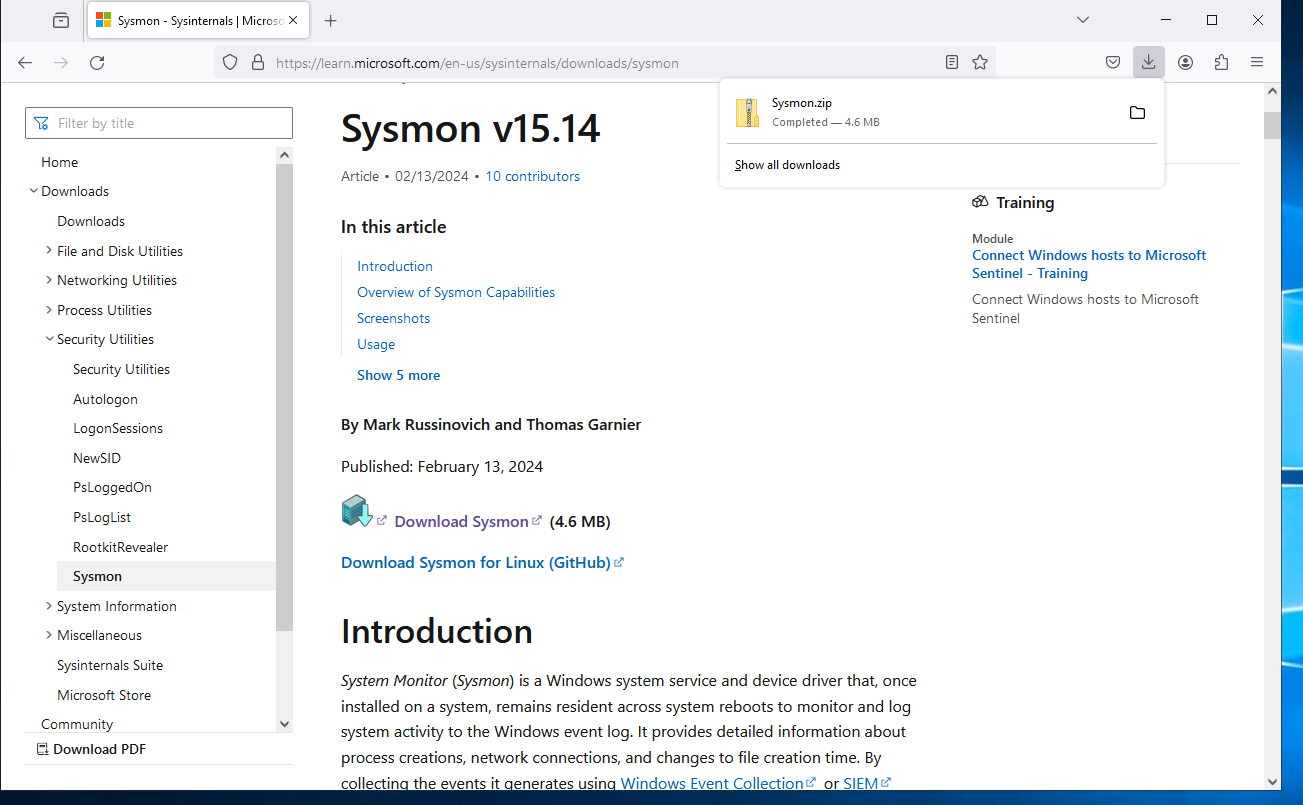
Task: Jump to Overview of Sysmon Capabilities
Action: coord(456,292)
